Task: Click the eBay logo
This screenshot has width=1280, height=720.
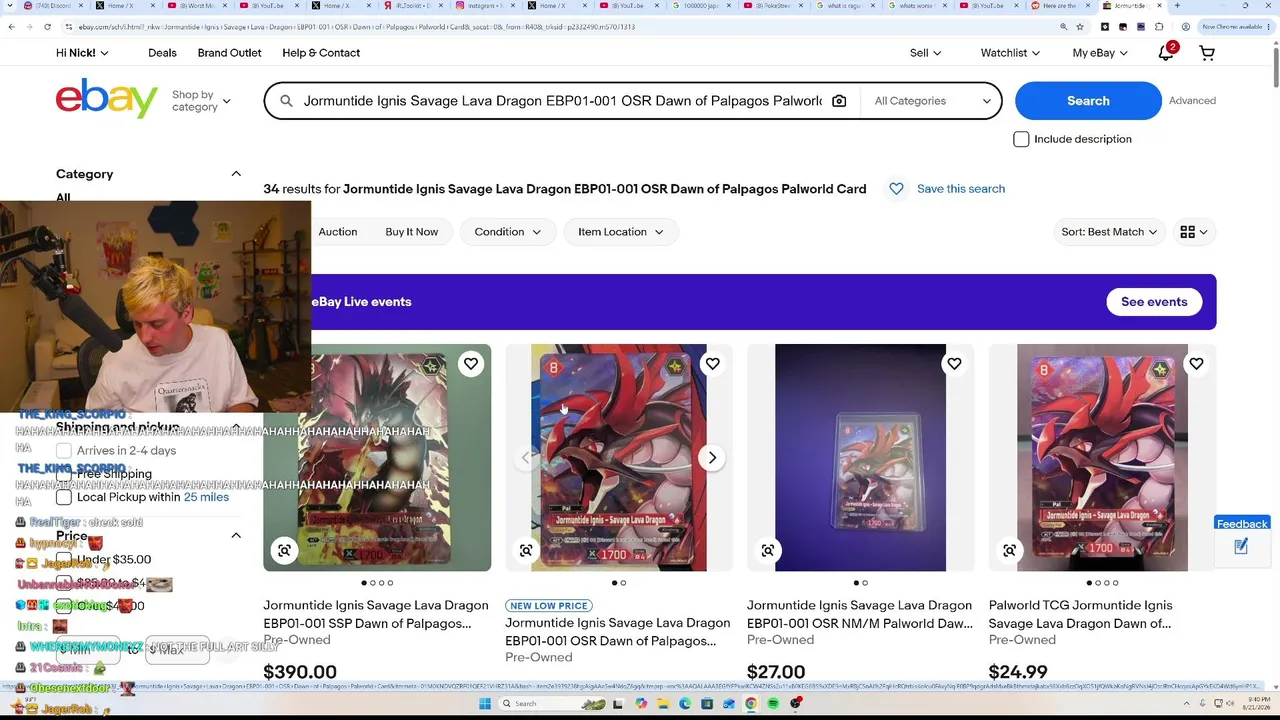Action: (107, 99)
